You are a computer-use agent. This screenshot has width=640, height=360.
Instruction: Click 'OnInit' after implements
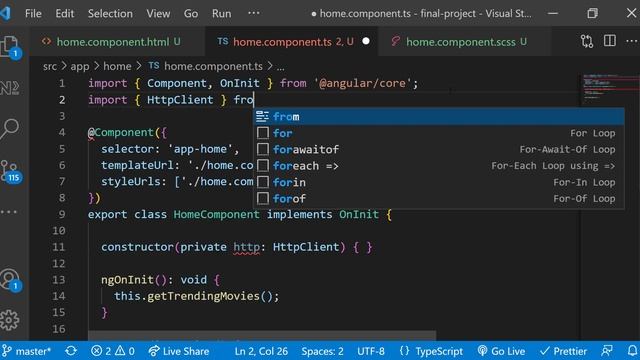pos(359,214)
